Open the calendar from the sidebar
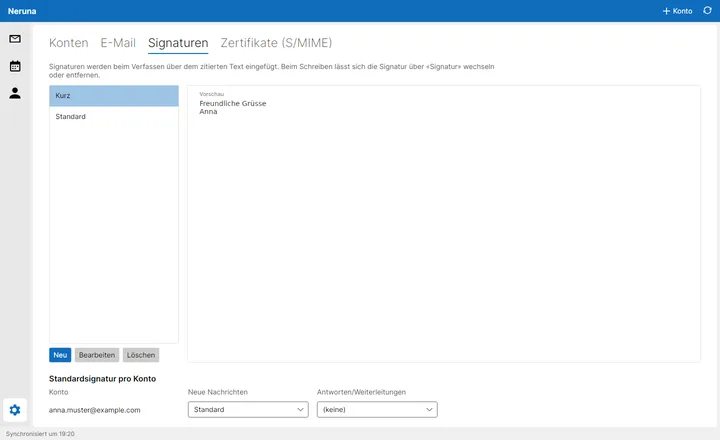The width and height of the screenshot is (720, 440). pyautogui.click(x=15, y=66)
